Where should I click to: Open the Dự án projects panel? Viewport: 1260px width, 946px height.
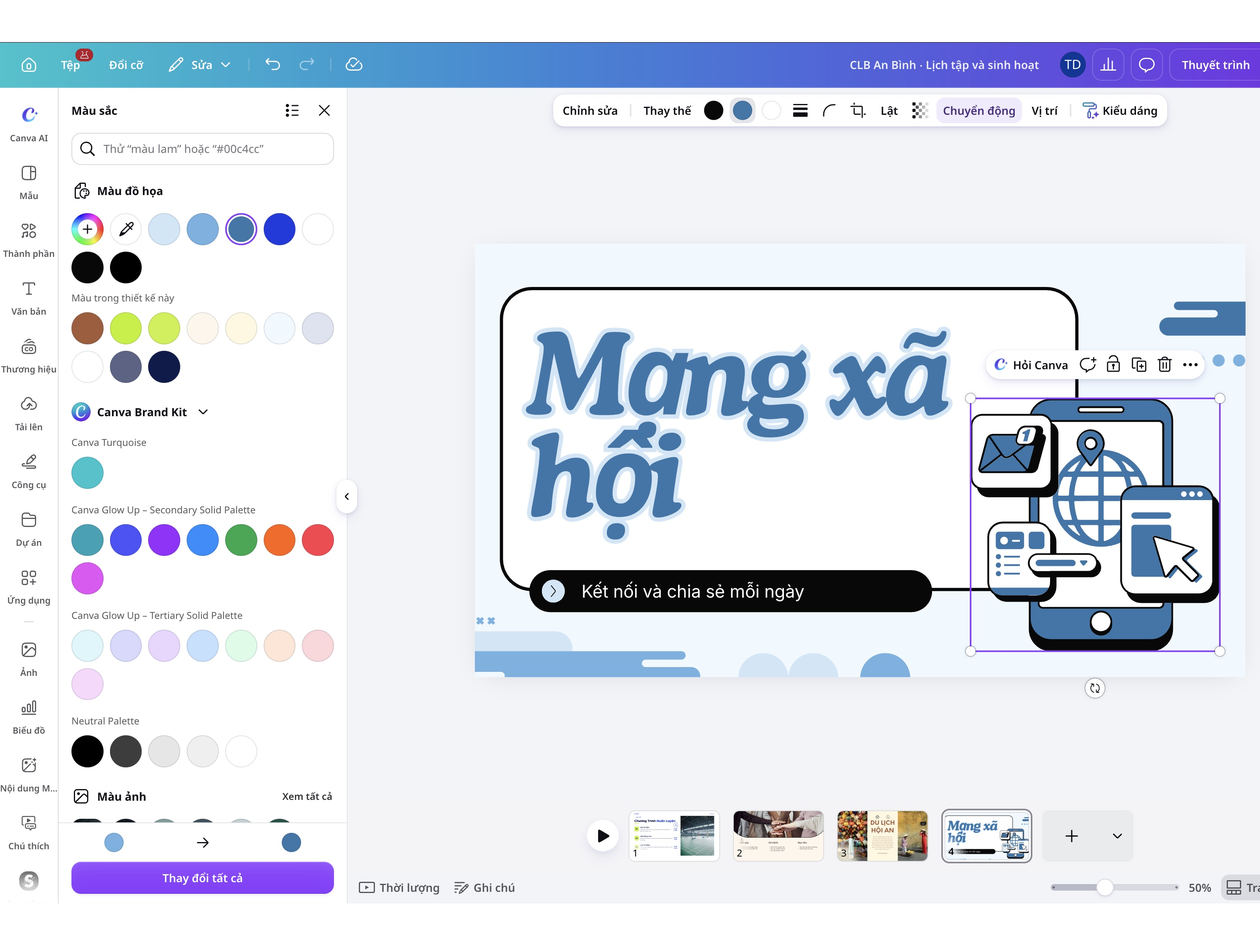[29, 529]
